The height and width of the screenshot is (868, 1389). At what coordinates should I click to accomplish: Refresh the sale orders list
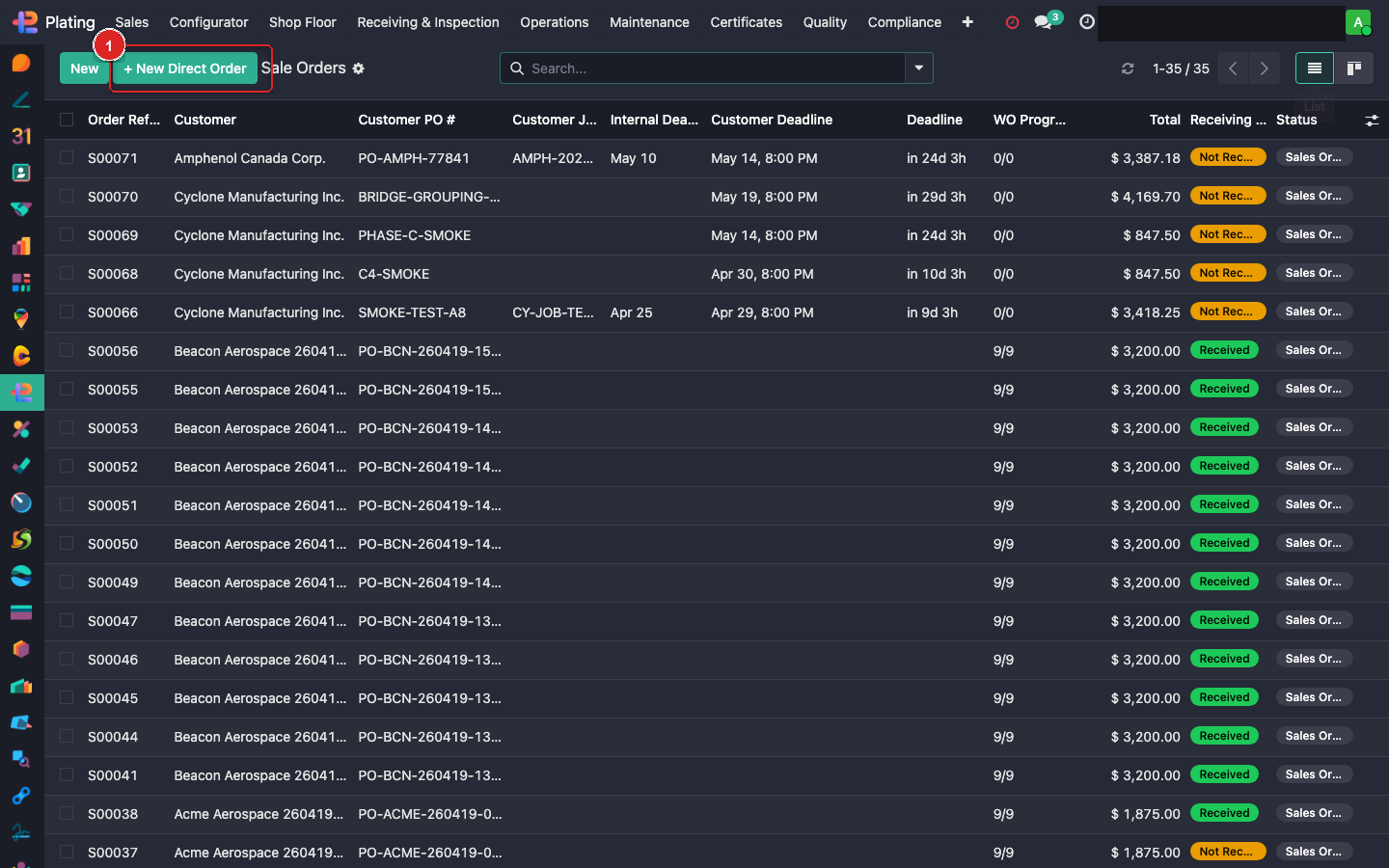(1128, 68)
